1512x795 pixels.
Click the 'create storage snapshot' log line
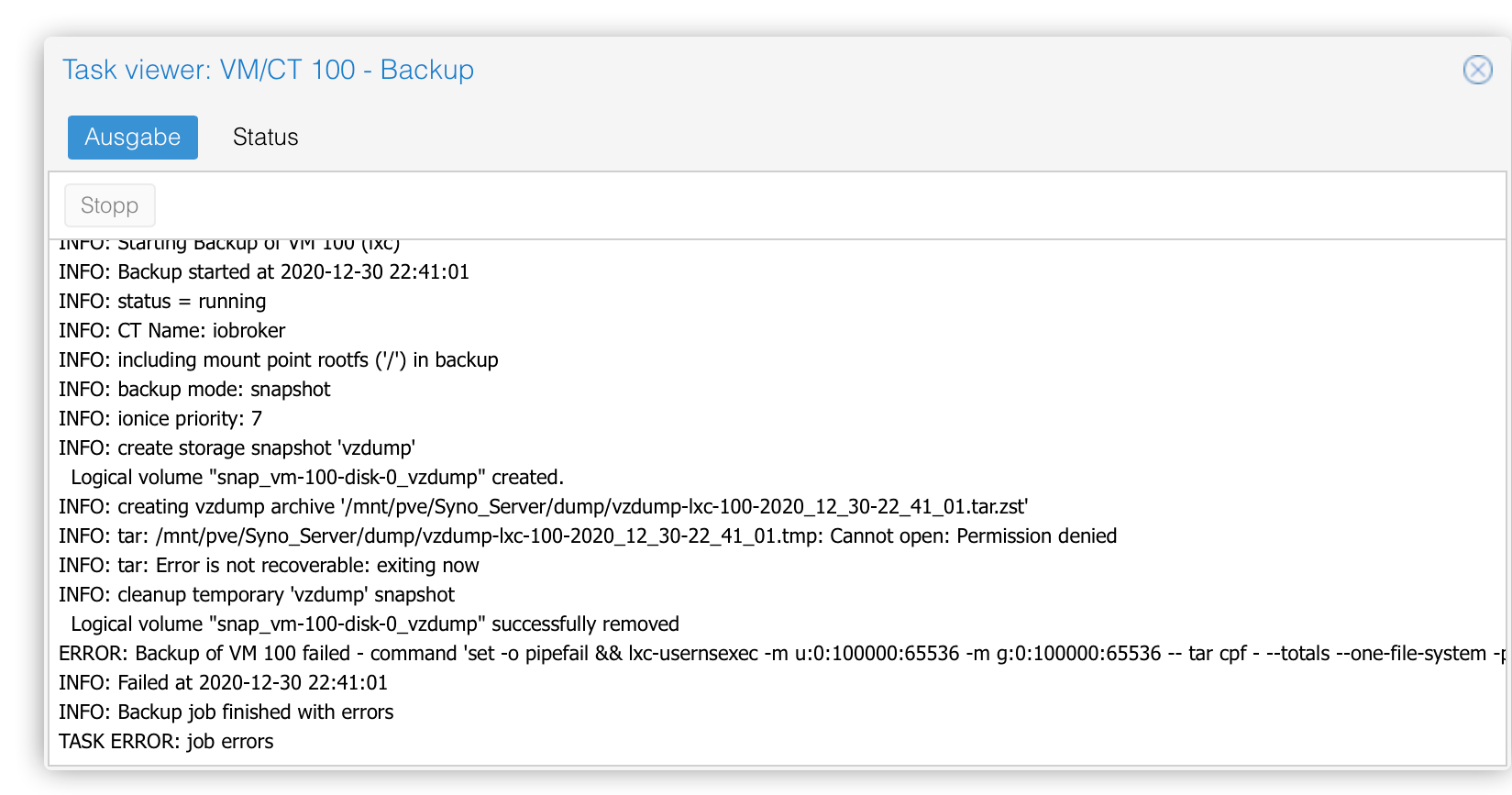(237, 448)
